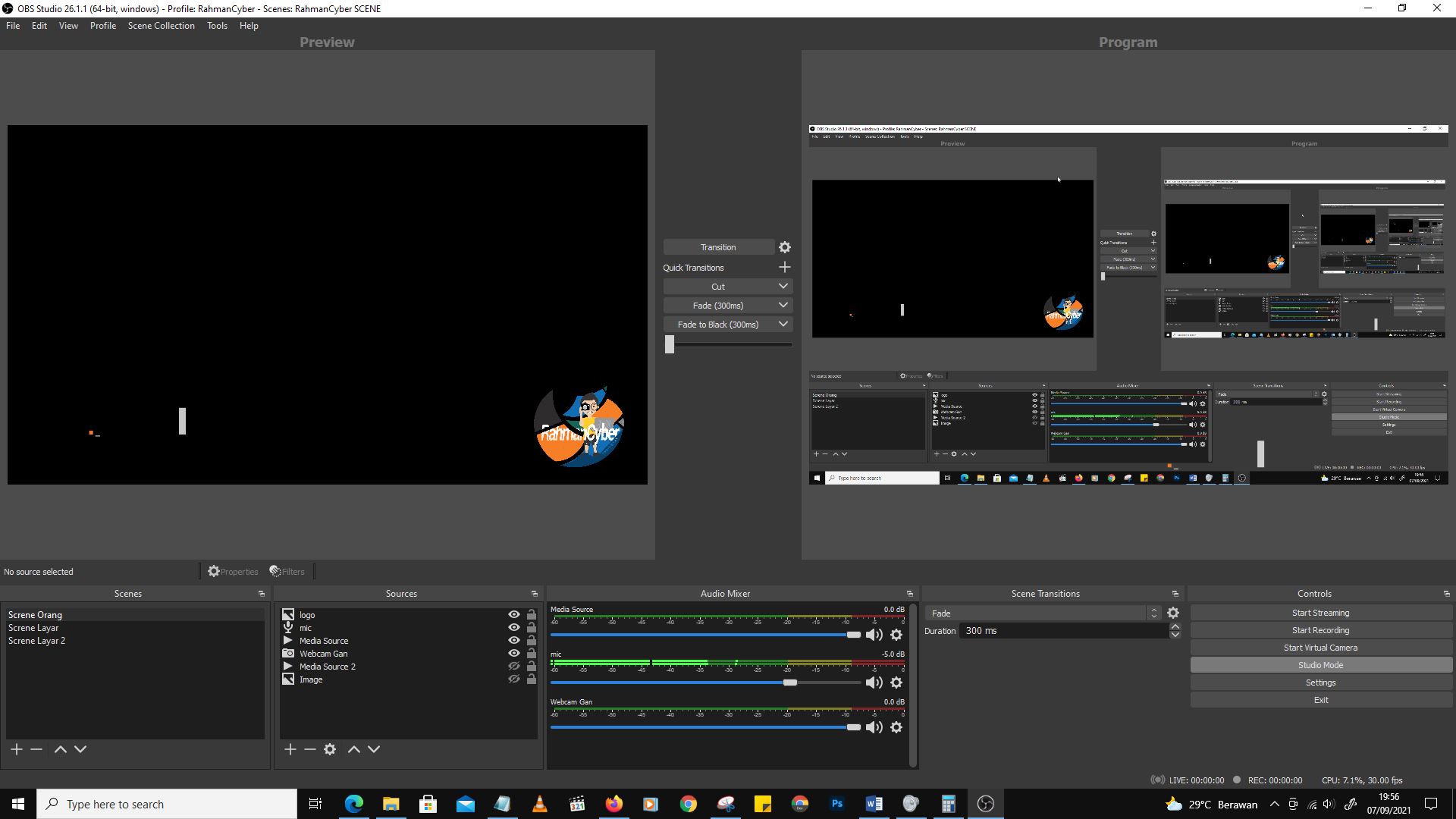Open the Tools menu
Image resolution: width=1456 pixels, height=819 pixels.
pos(217,25)
